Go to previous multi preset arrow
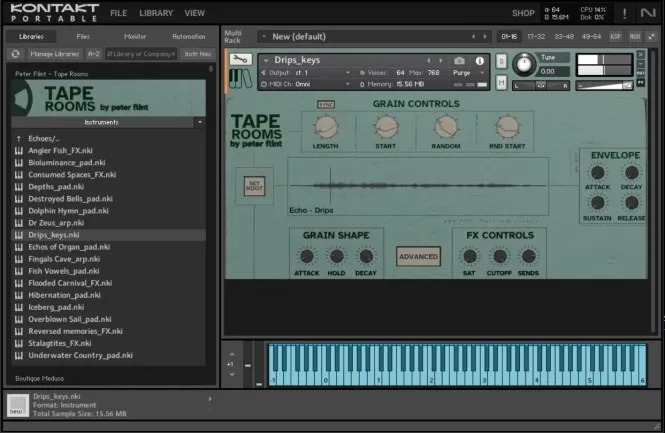Image resolution: width=665 pixels, height=433 pixels. pos(473,37)
